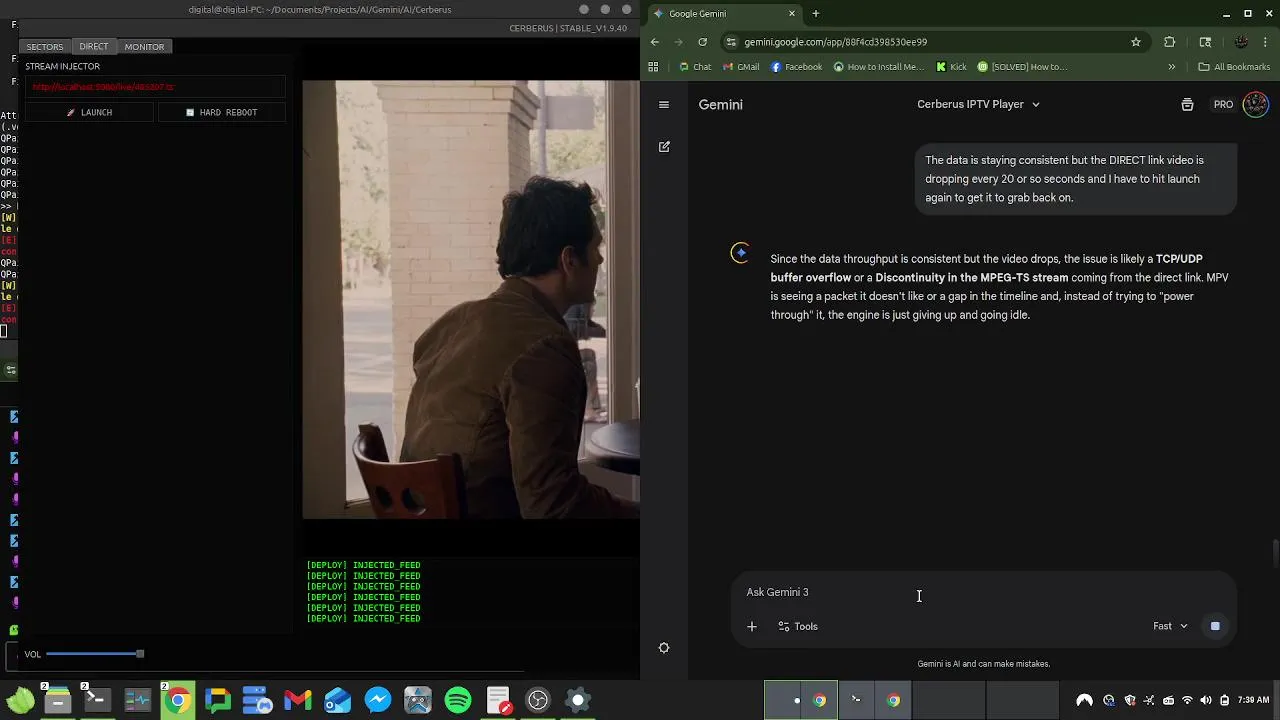Open the tray clock showing 7:39 AM

tap(1253, 700)
